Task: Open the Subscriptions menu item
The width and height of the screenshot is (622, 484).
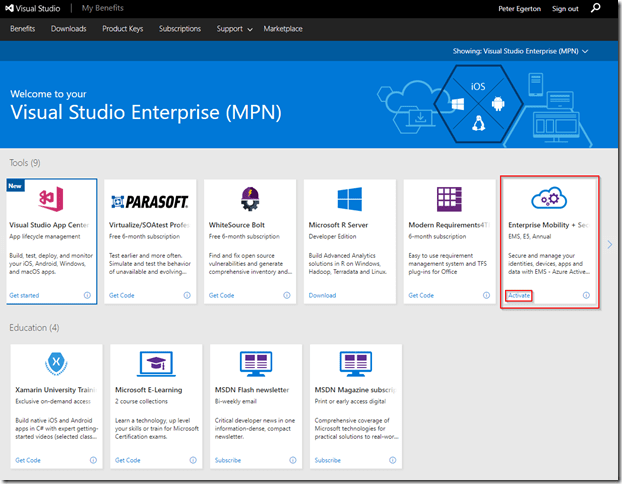Action: click(x=179, y=29)
